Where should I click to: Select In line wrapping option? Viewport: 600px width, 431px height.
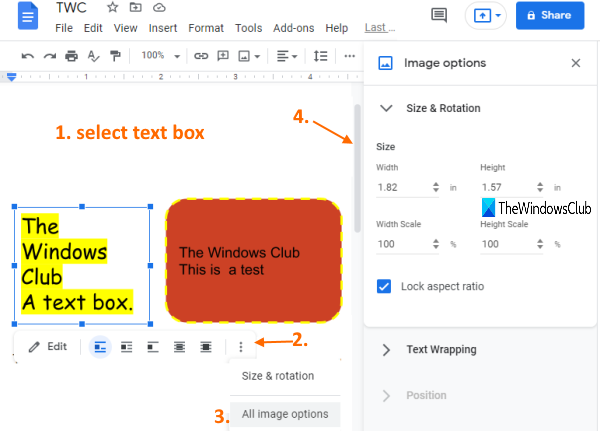coord(100,347)
